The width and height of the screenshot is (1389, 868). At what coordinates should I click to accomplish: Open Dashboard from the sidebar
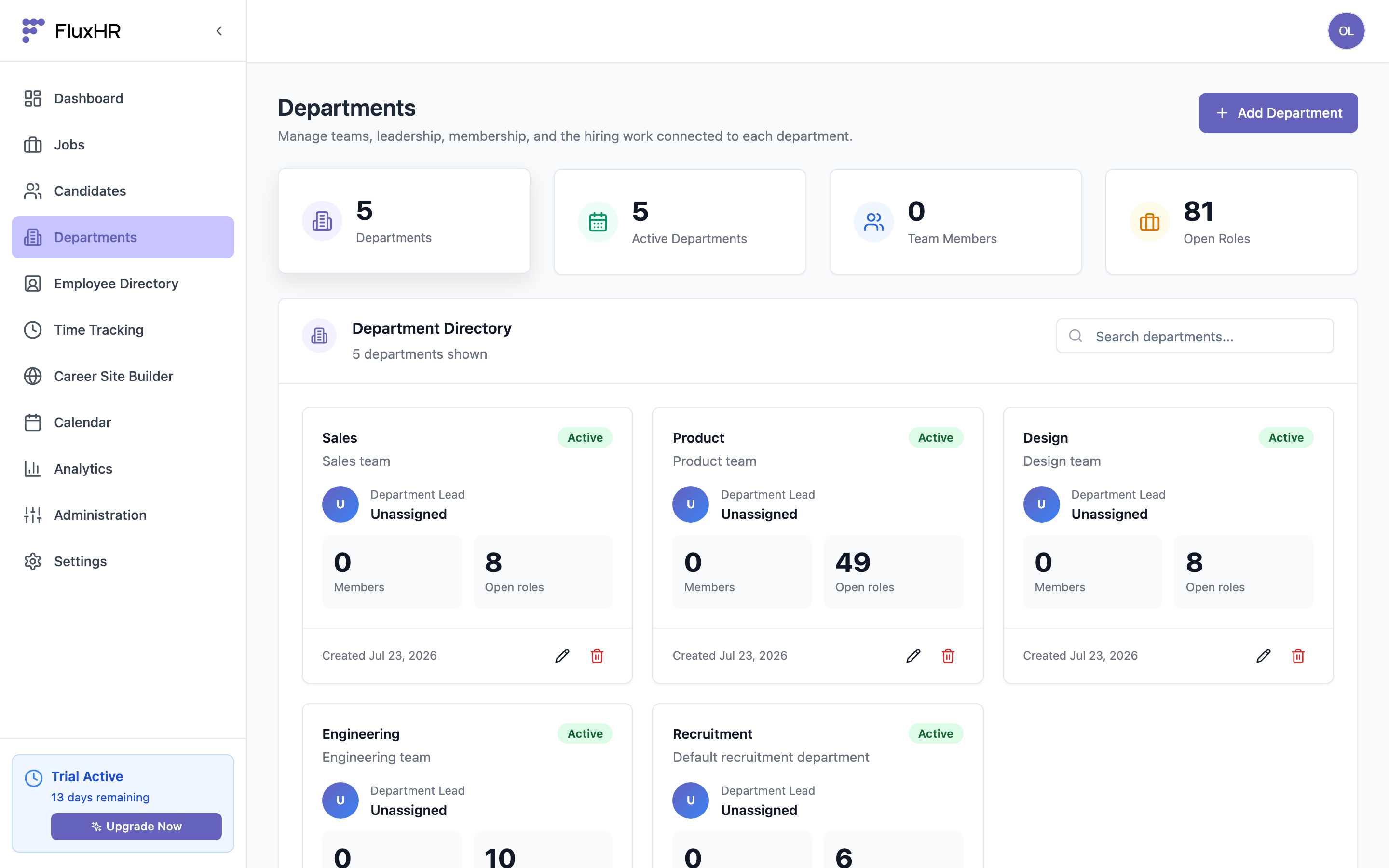(123, 98)
